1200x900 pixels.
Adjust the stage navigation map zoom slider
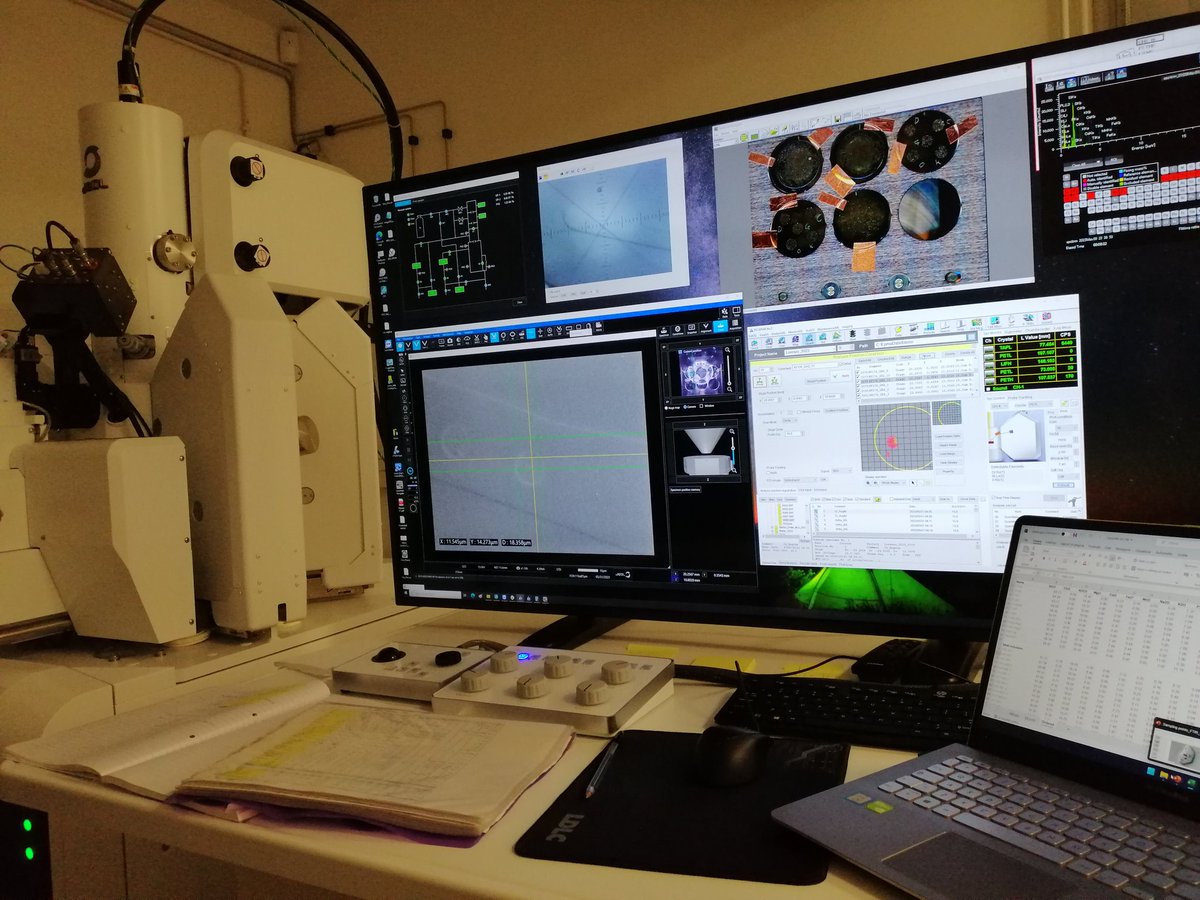(x=728, y=369)
